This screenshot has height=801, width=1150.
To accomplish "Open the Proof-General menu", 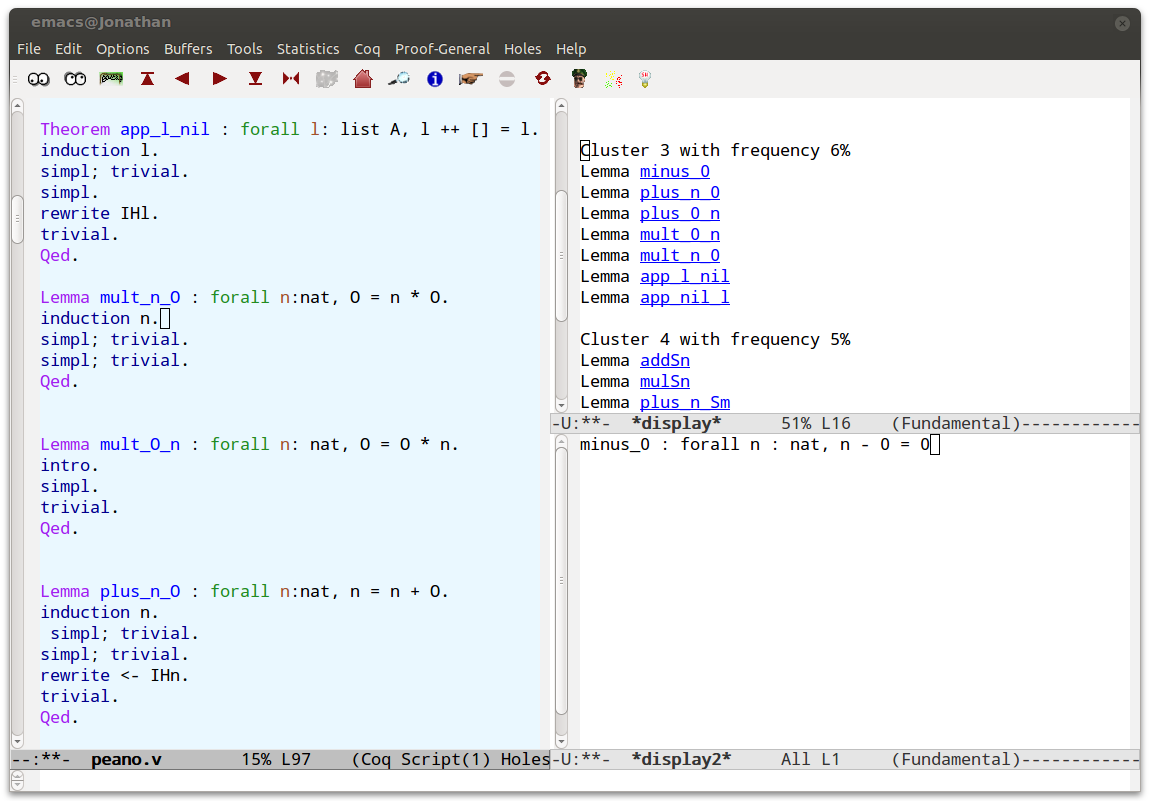I will pyautogui.click(x=442, y=49).
